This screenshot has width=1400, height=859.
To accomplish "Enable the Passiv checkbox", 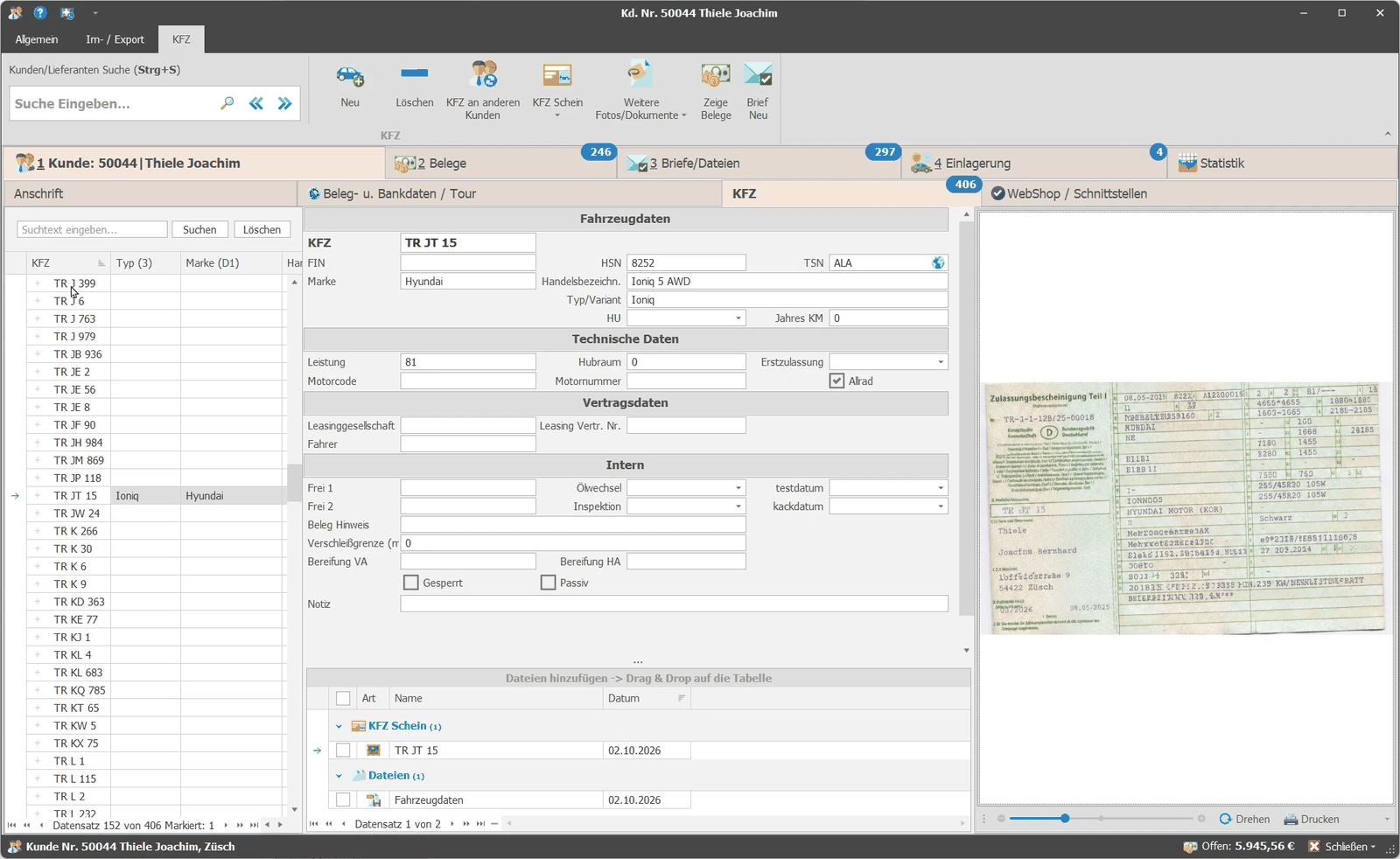I will click(549, 583).
